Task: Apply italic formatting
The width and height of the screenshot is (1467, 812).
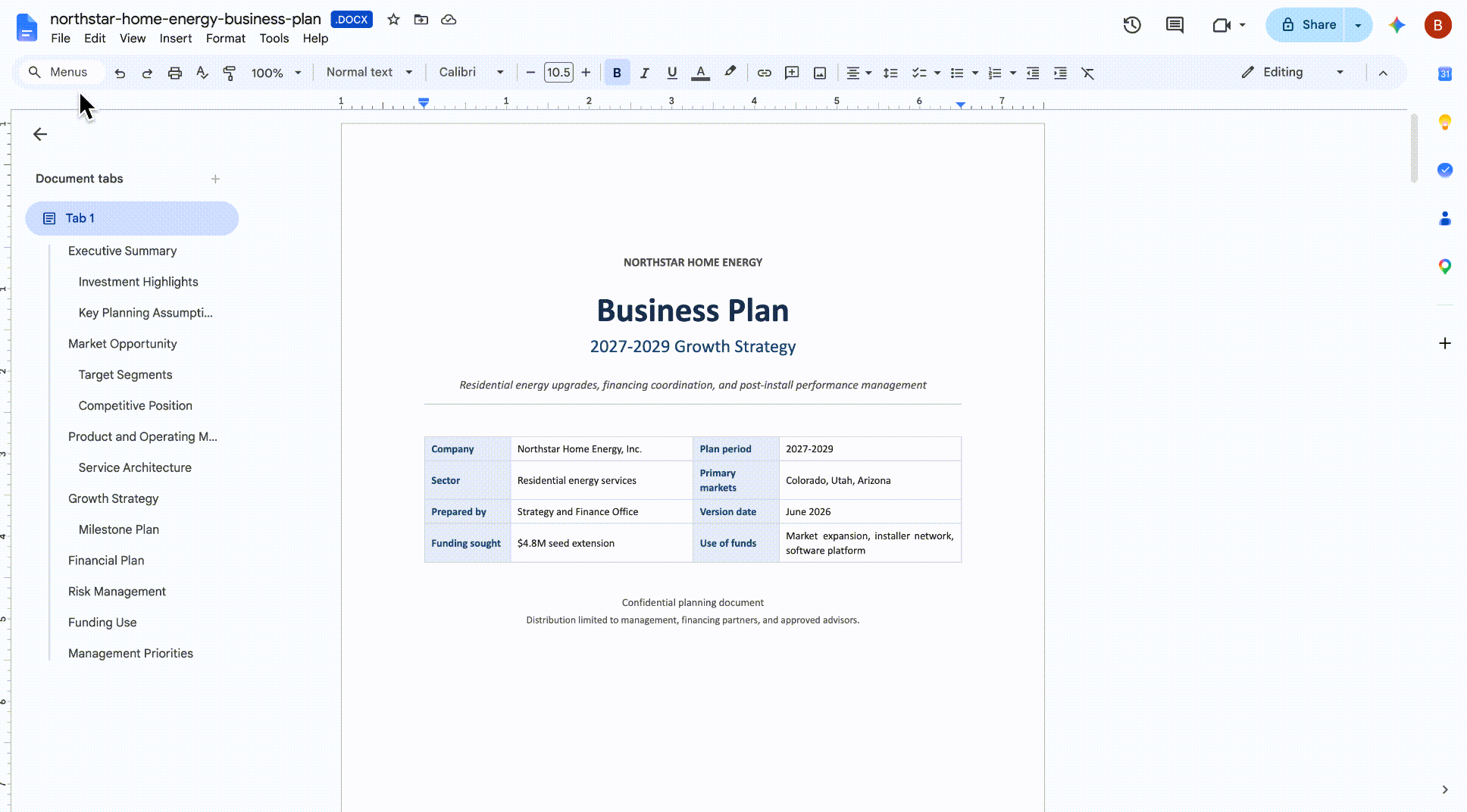Action: pos(645,73)
